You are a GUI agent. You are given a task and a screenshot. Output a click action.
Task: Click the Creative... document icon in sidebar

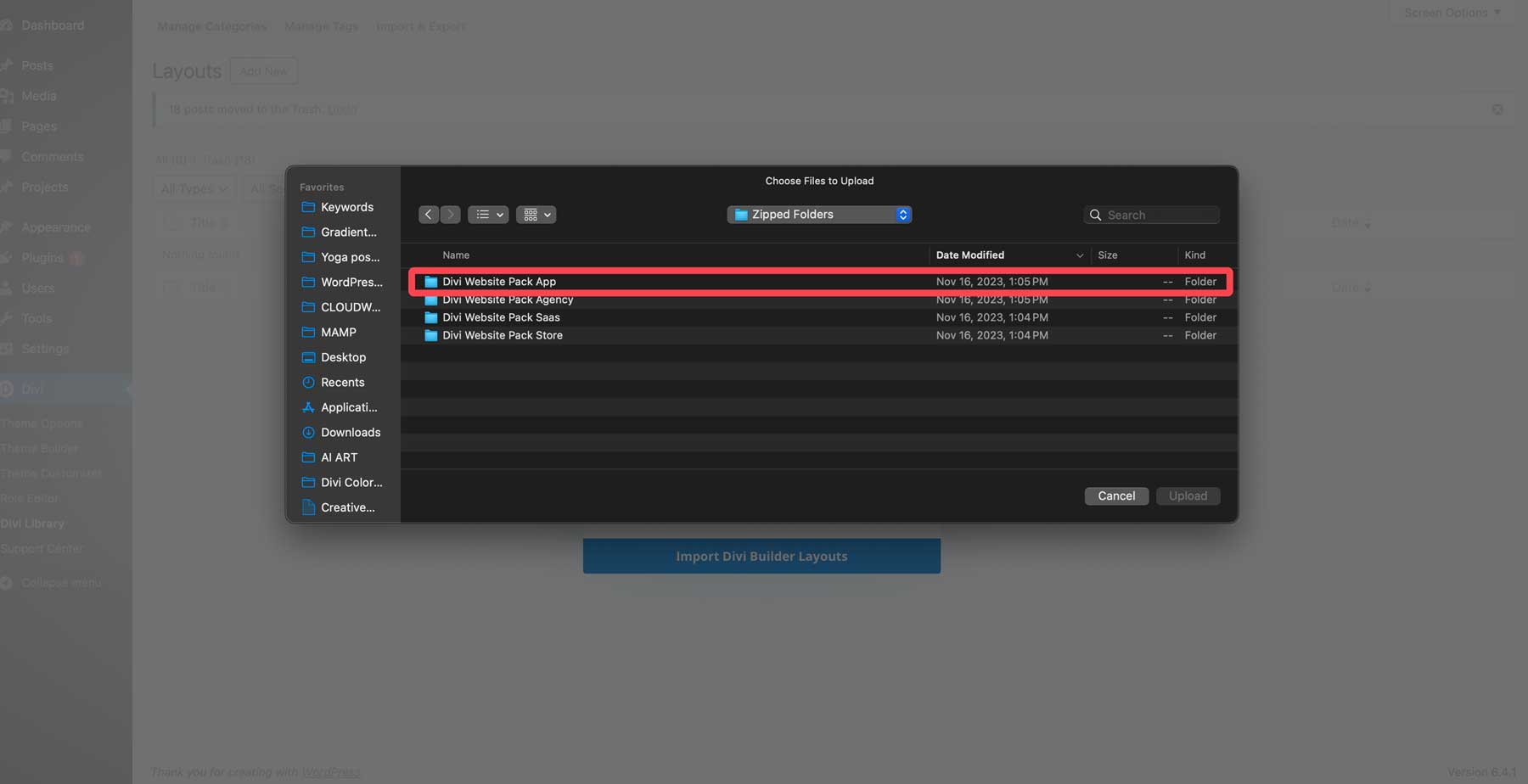click(x=308, y=507)
